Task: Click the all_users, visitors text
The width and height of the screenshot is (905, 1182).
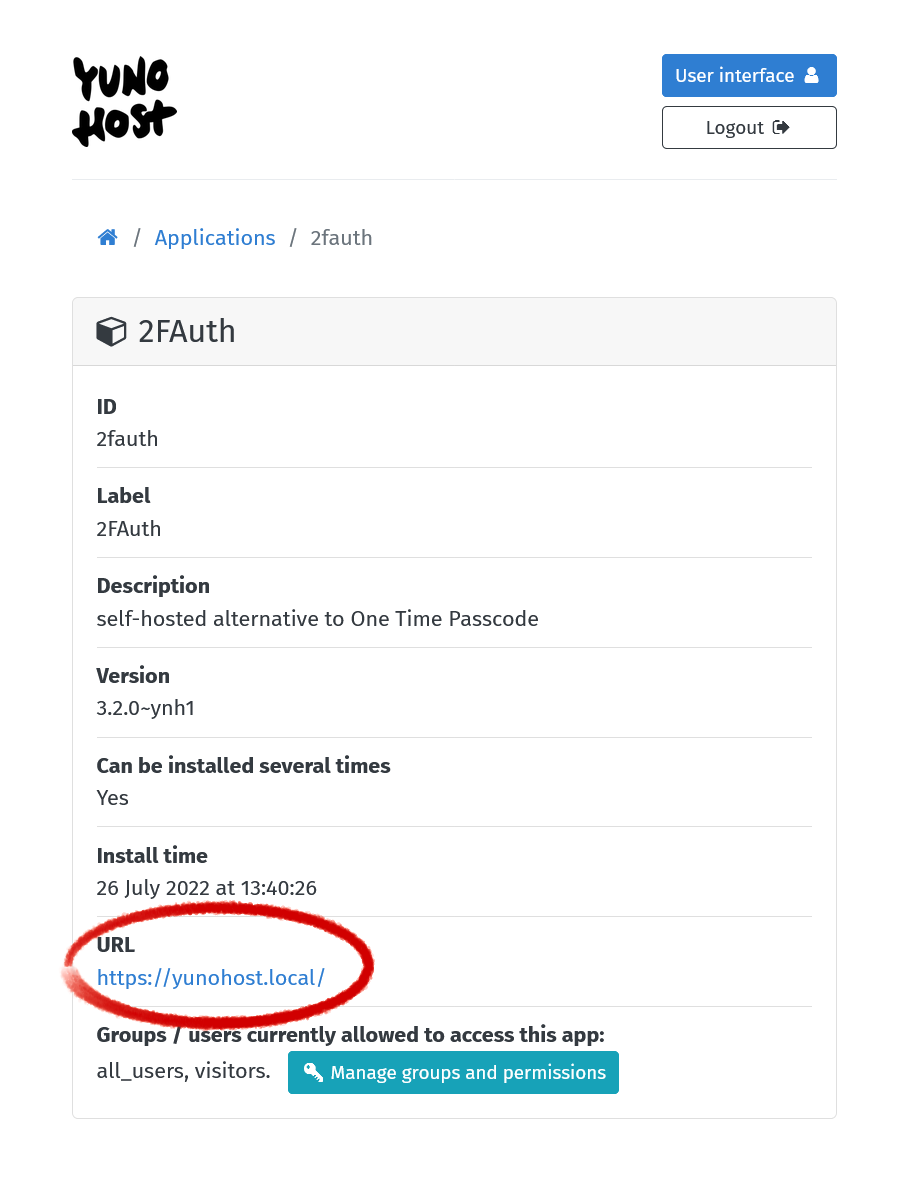Action: tap(183, 1071)
